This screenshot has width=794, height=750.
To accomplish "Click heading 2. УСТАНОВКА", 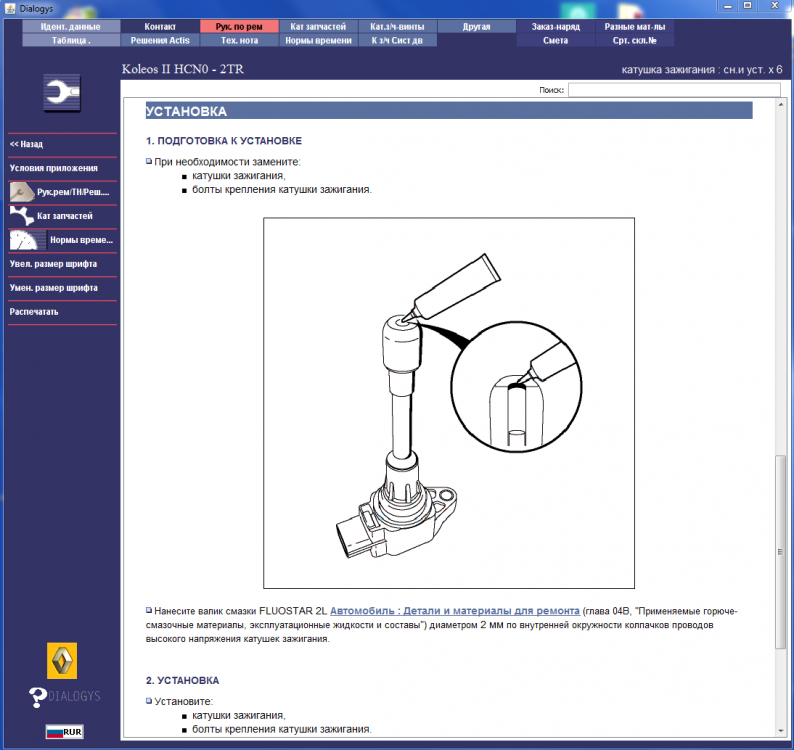I will [183, 681].
